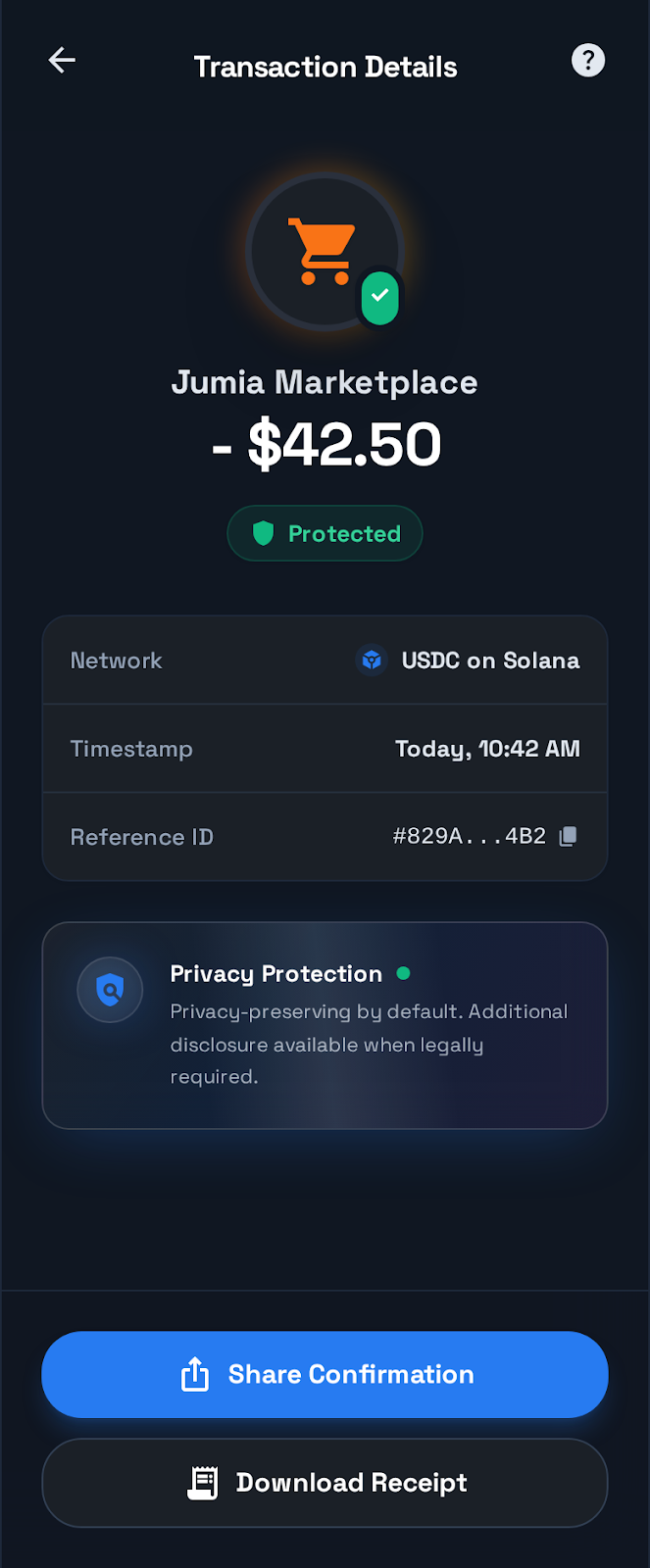This screenshot has height=1568, width=650.
Task: Click the share icon on Share Confirmation
Action: pos(195,1375)
